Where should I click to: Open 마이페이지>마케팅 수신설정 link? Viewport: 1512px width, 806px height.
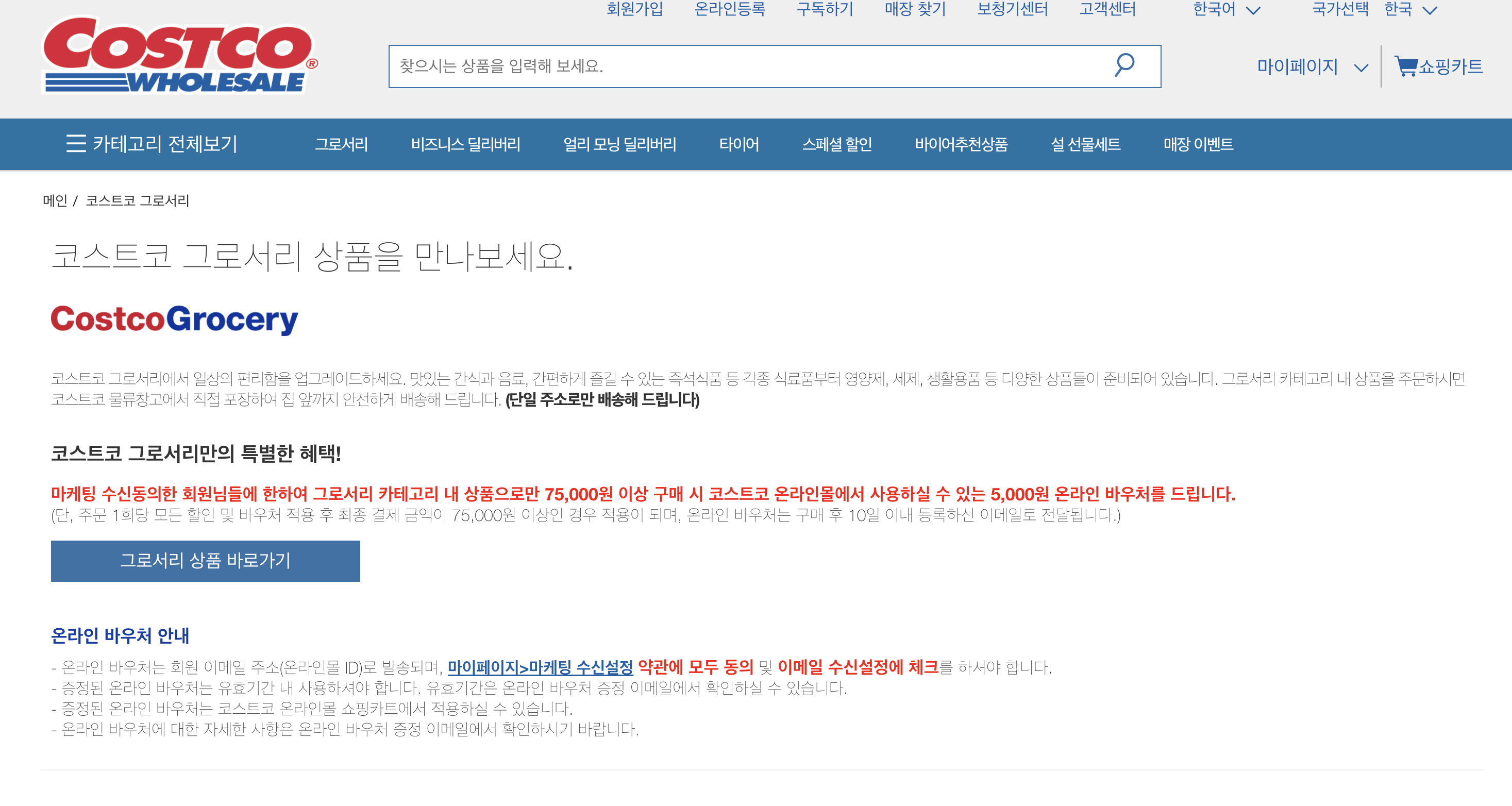coord(540,667)
